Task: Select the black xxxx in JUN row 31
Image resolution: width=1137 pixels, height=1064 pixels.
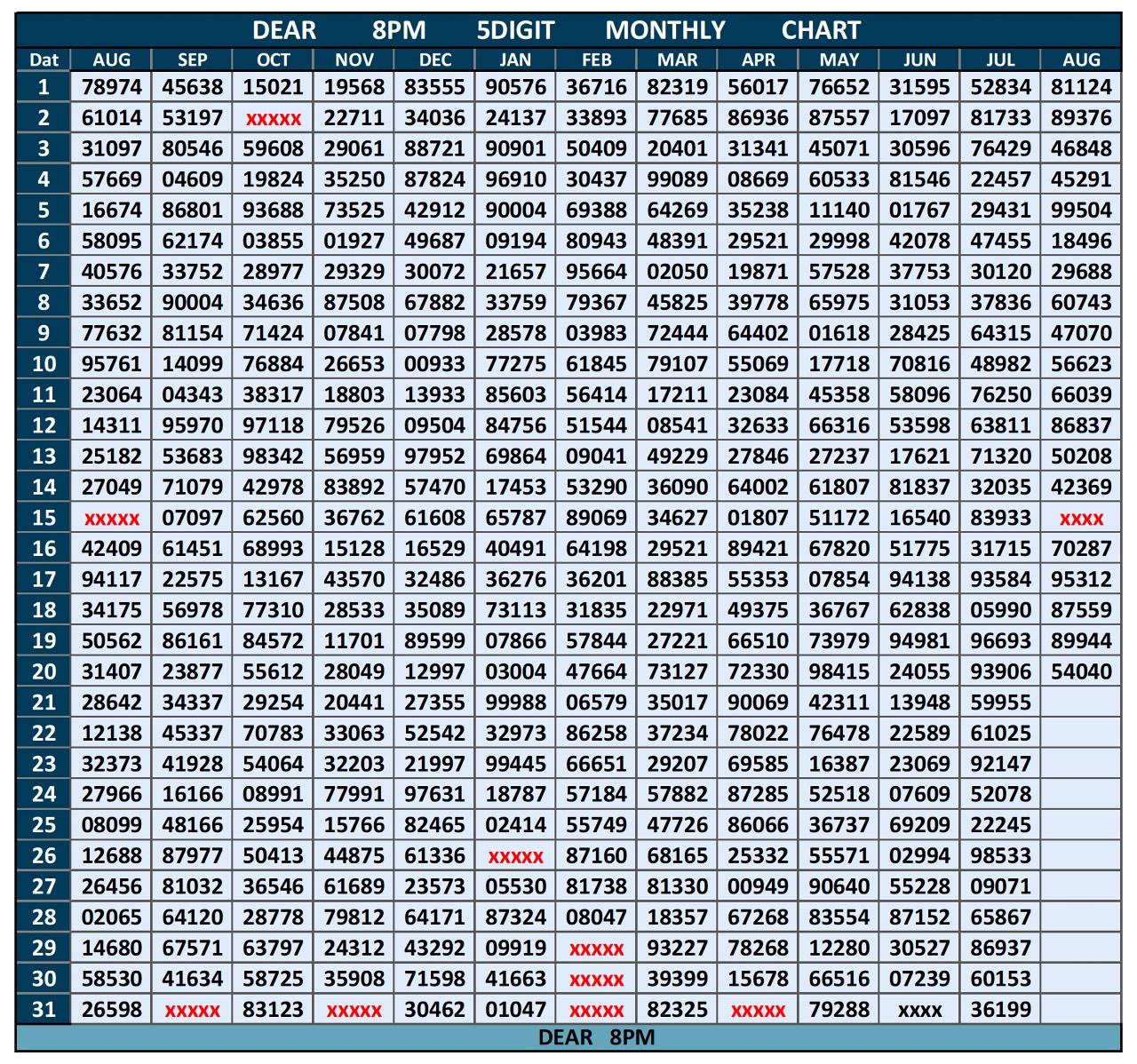Action: point(919,1011)
